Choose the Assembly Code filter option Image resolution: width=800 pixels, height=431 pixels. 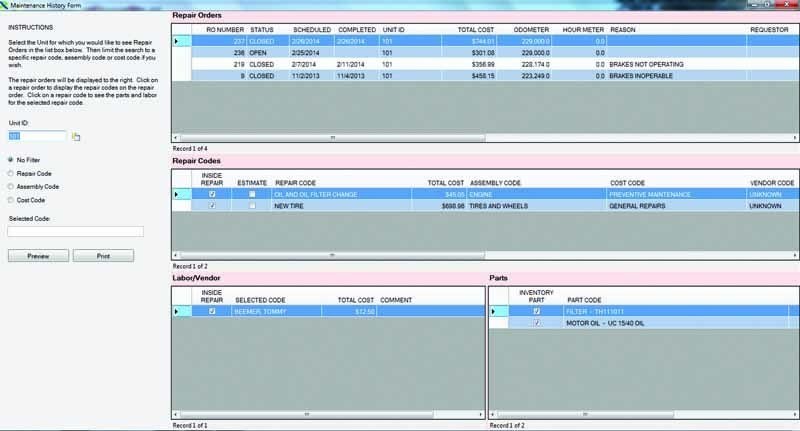click(10, 186)
